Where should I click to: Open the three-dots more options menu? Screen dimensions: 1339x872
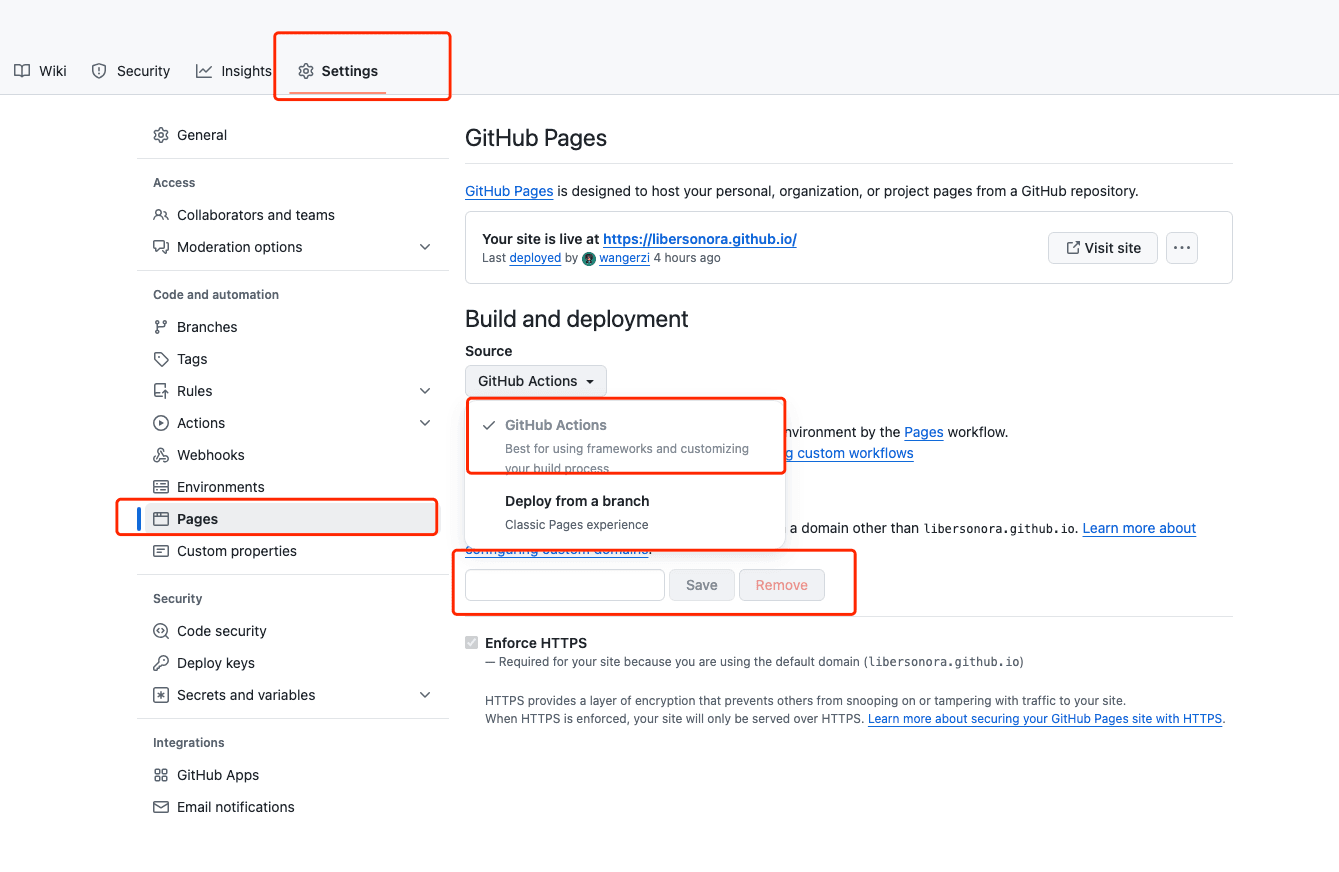tap(1182, 248)
